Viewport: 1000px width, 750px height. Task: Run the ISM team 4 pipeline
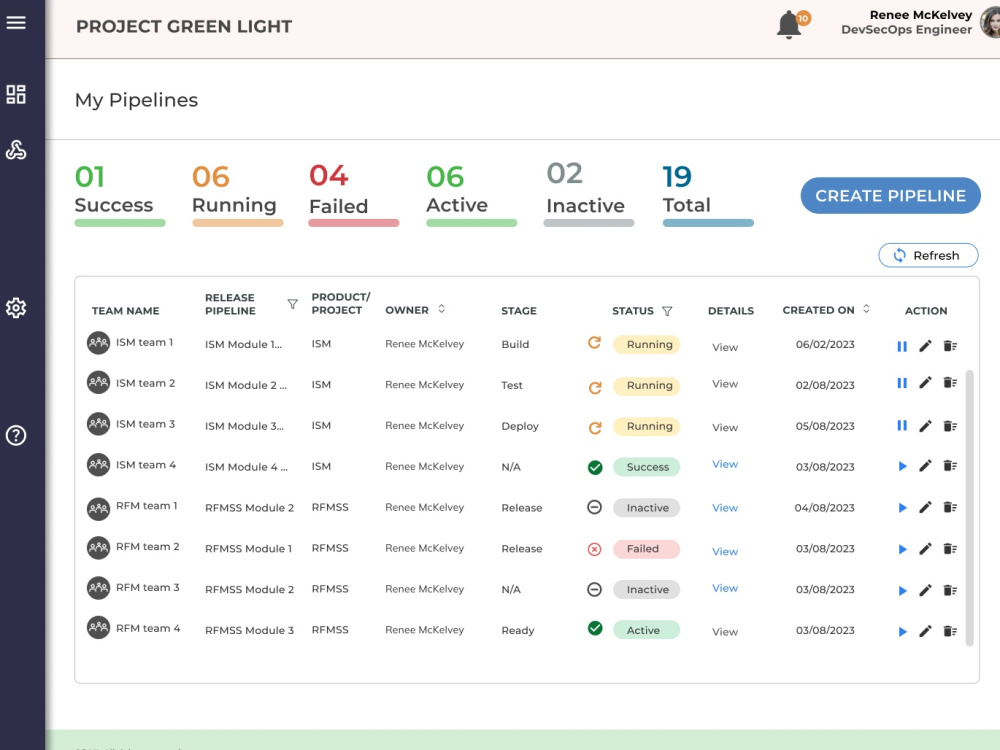click(x=902, y=466)
